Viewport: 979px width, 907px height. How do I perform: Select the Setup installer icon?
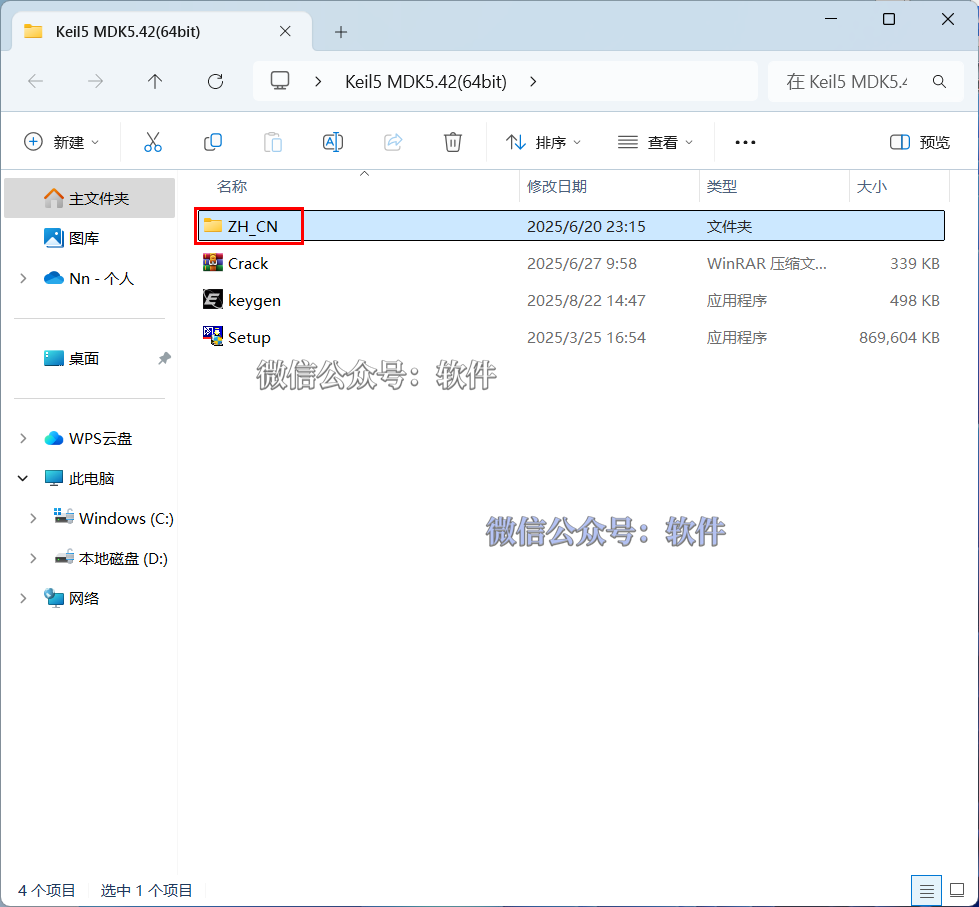point(213,336)
